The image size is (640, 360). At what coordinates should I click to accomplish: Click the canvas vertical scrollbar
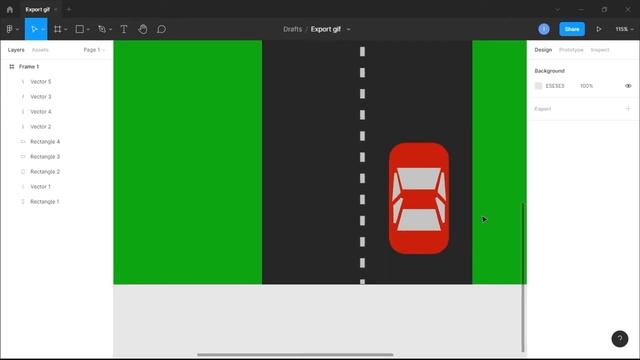[522, 277]
